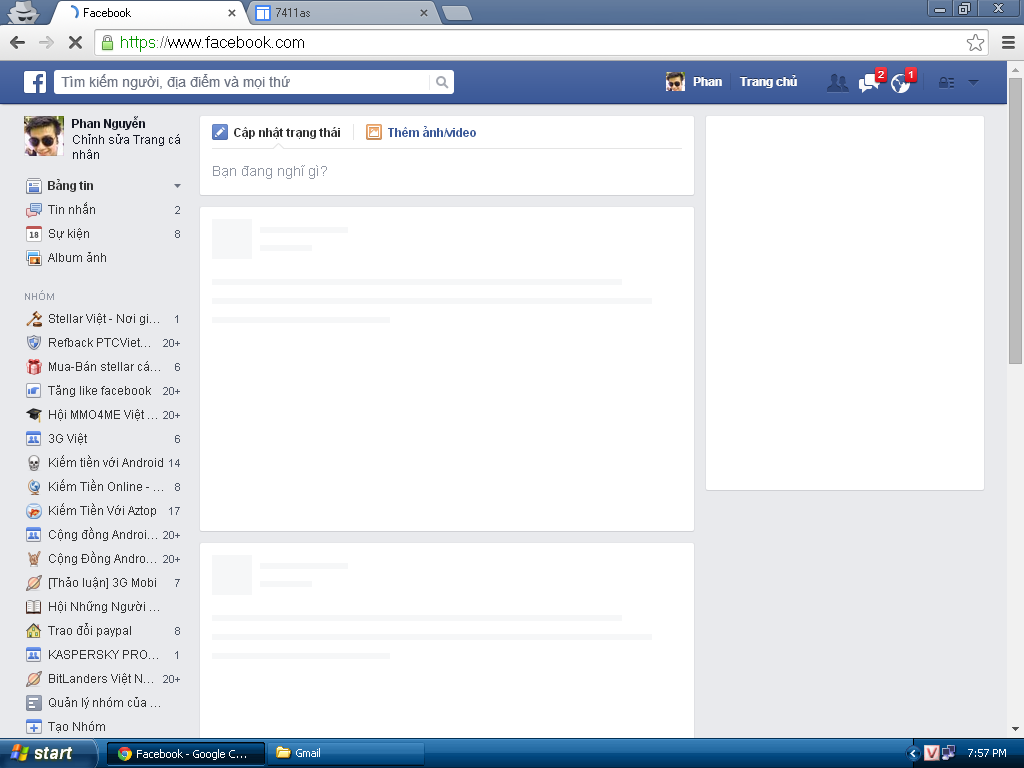Image resolution: width=1024 pixels, height=768 pixels.
Task: Click BitLanders Việt planet icon
Action: point(34,679)
